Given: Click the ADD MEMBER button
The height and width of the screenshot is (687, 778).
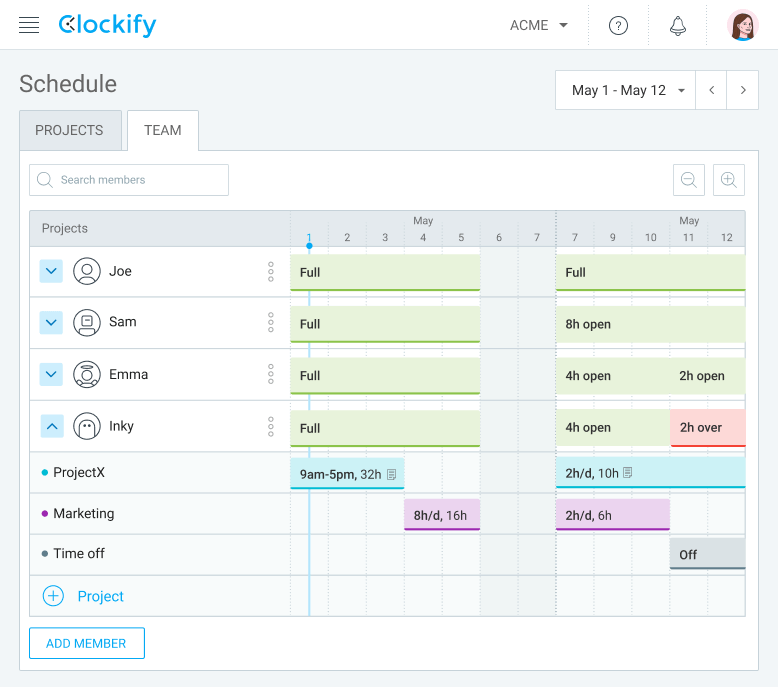Looking at the screenshot, I should point(87,643).
